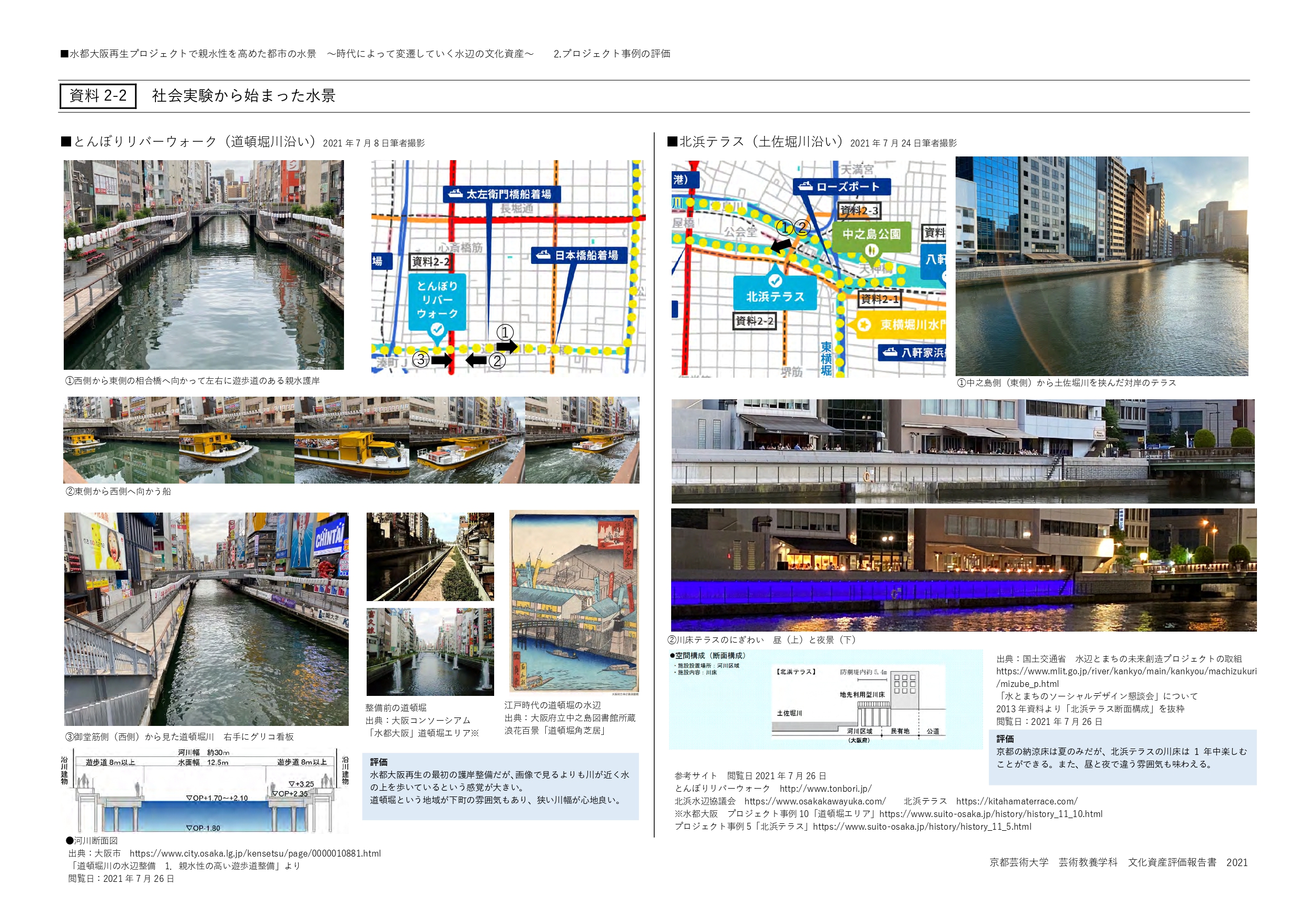
Task: Click the checkmark pin under とんぼりリバーウォーク
Action: click(x=437, y=330)
